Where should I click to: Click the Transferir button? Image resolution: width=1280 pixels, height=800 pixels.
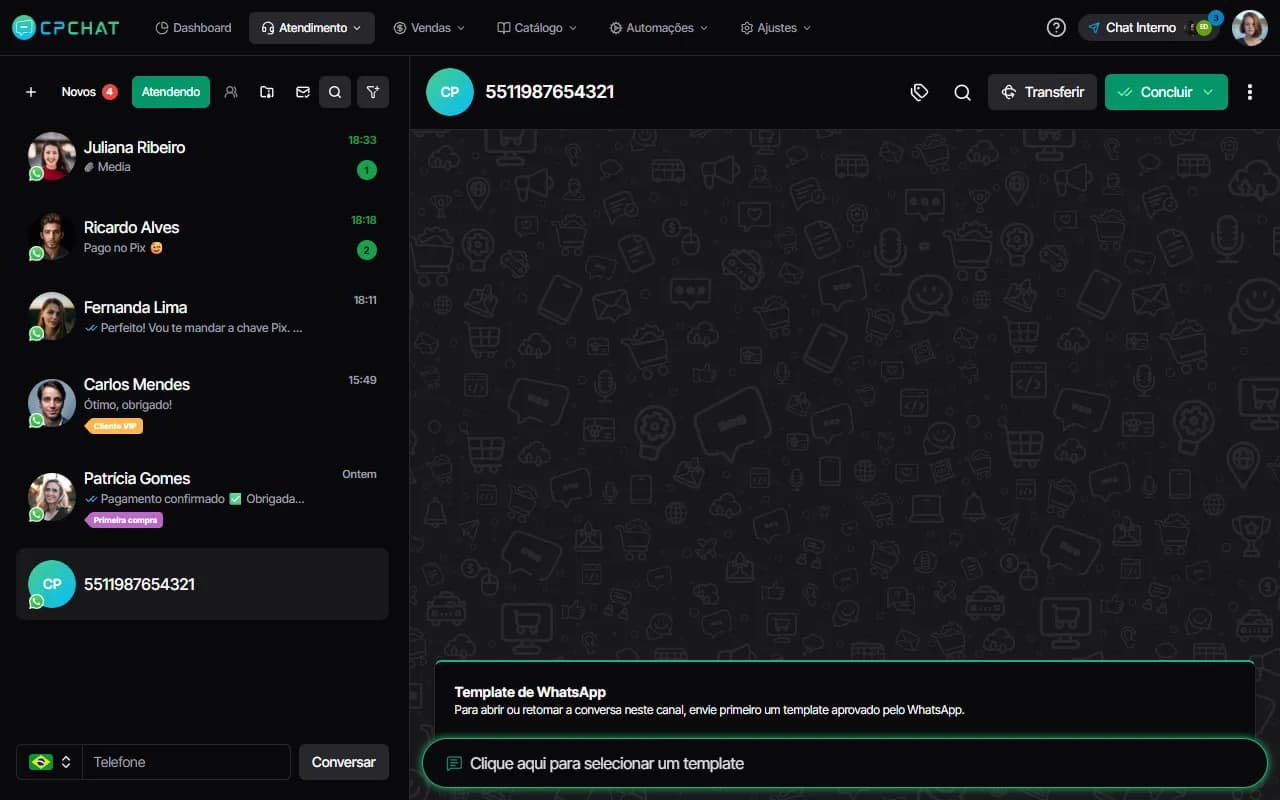coord(1042,92)
